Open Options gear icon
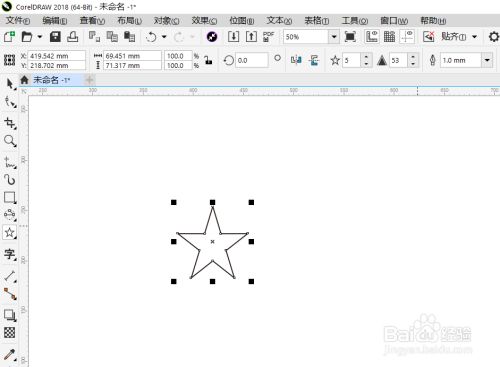Screen dimensions: 500x367 point(494,37)
